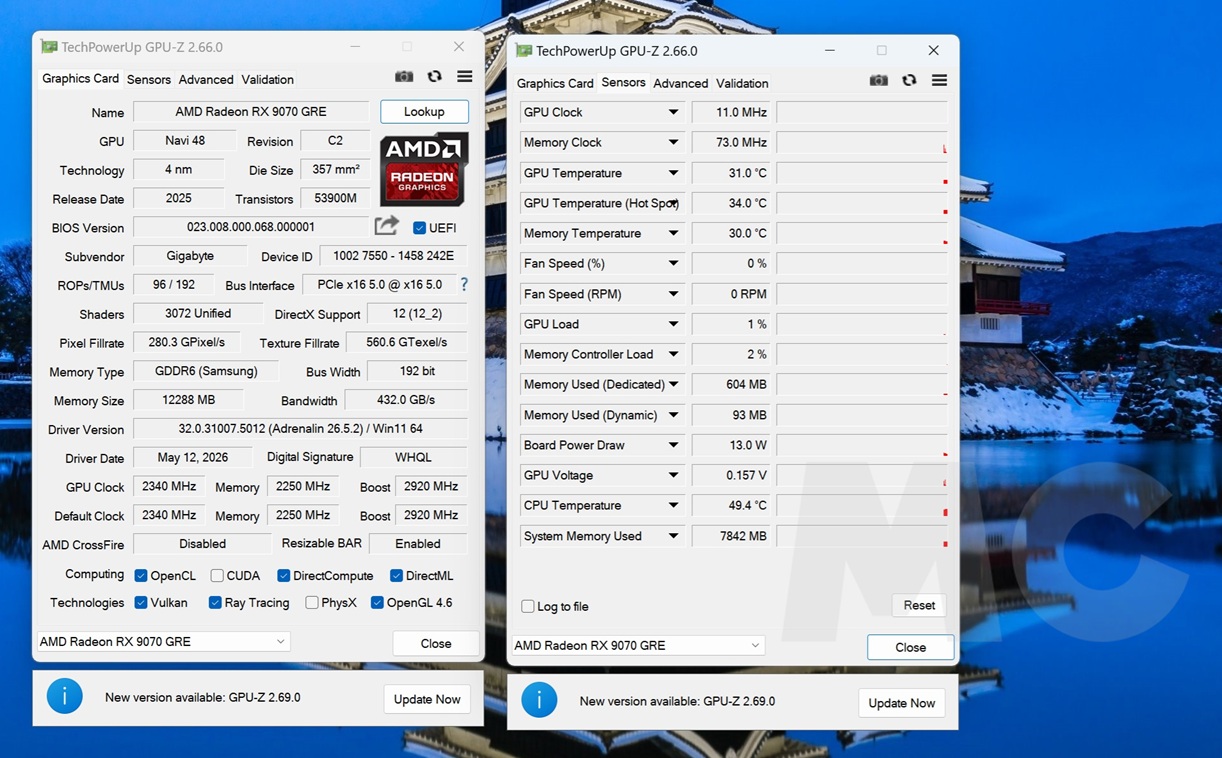Open Memory Temperature sensor dropdown

tap(673, 233)
